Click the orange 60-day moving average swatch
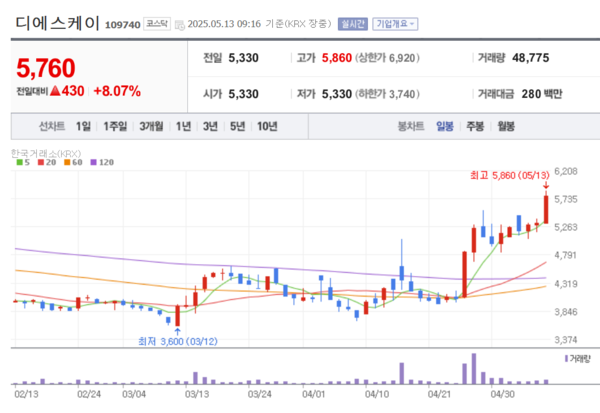 (67, 162)
